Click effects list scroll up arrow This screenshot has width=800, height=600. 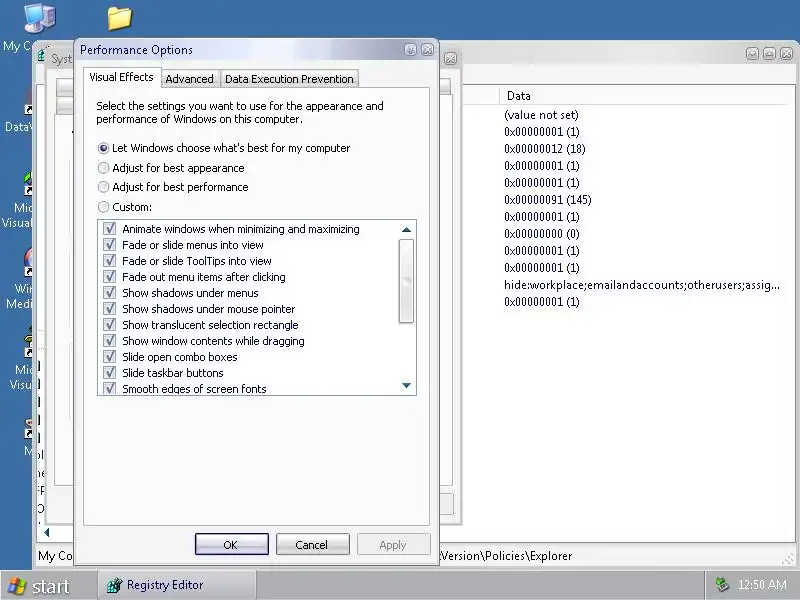(x=406, y=230)
